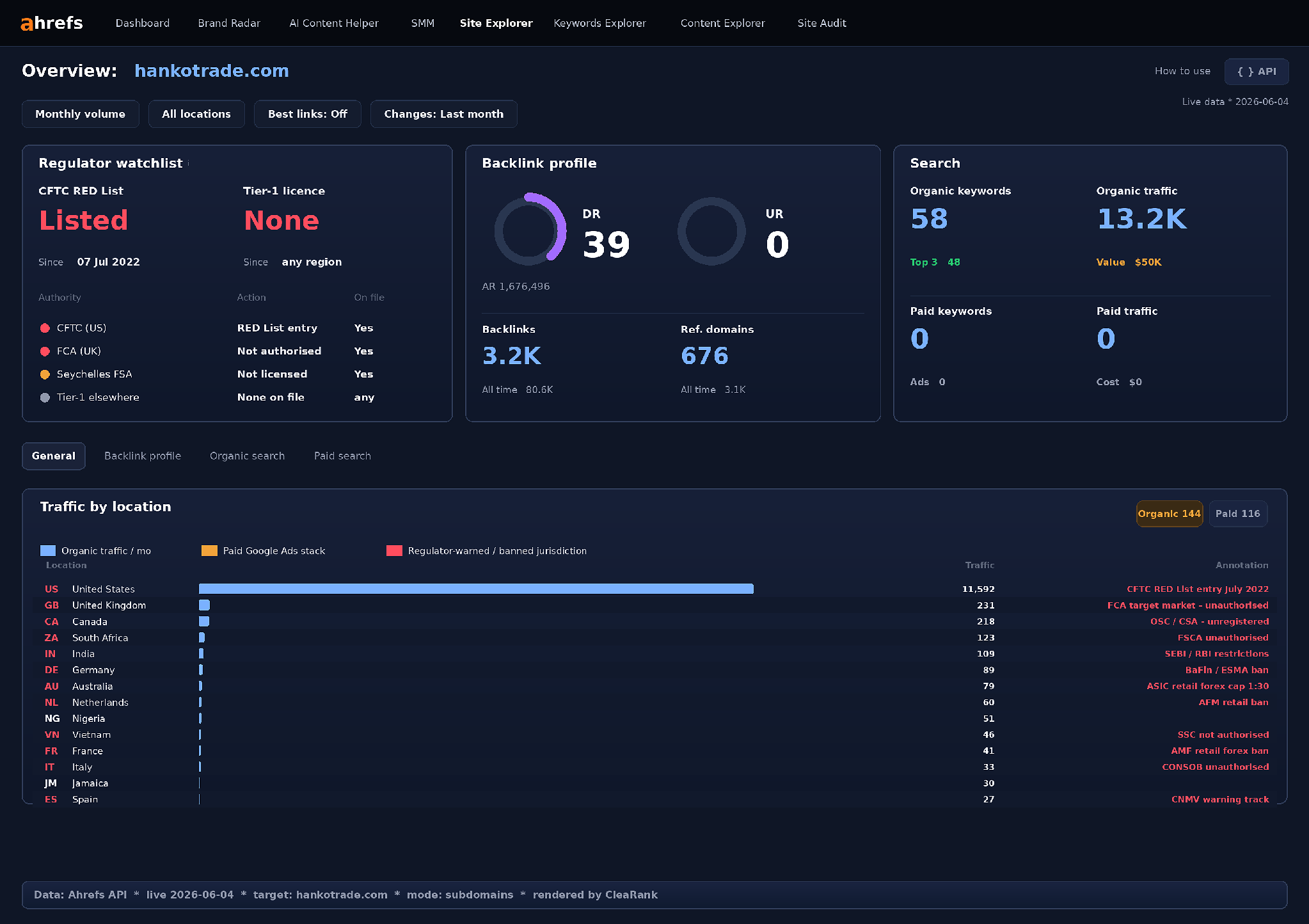The width and height of the screenshot is (1309, 924).
Task: Open Content Explorer
Action: [722, 23]
